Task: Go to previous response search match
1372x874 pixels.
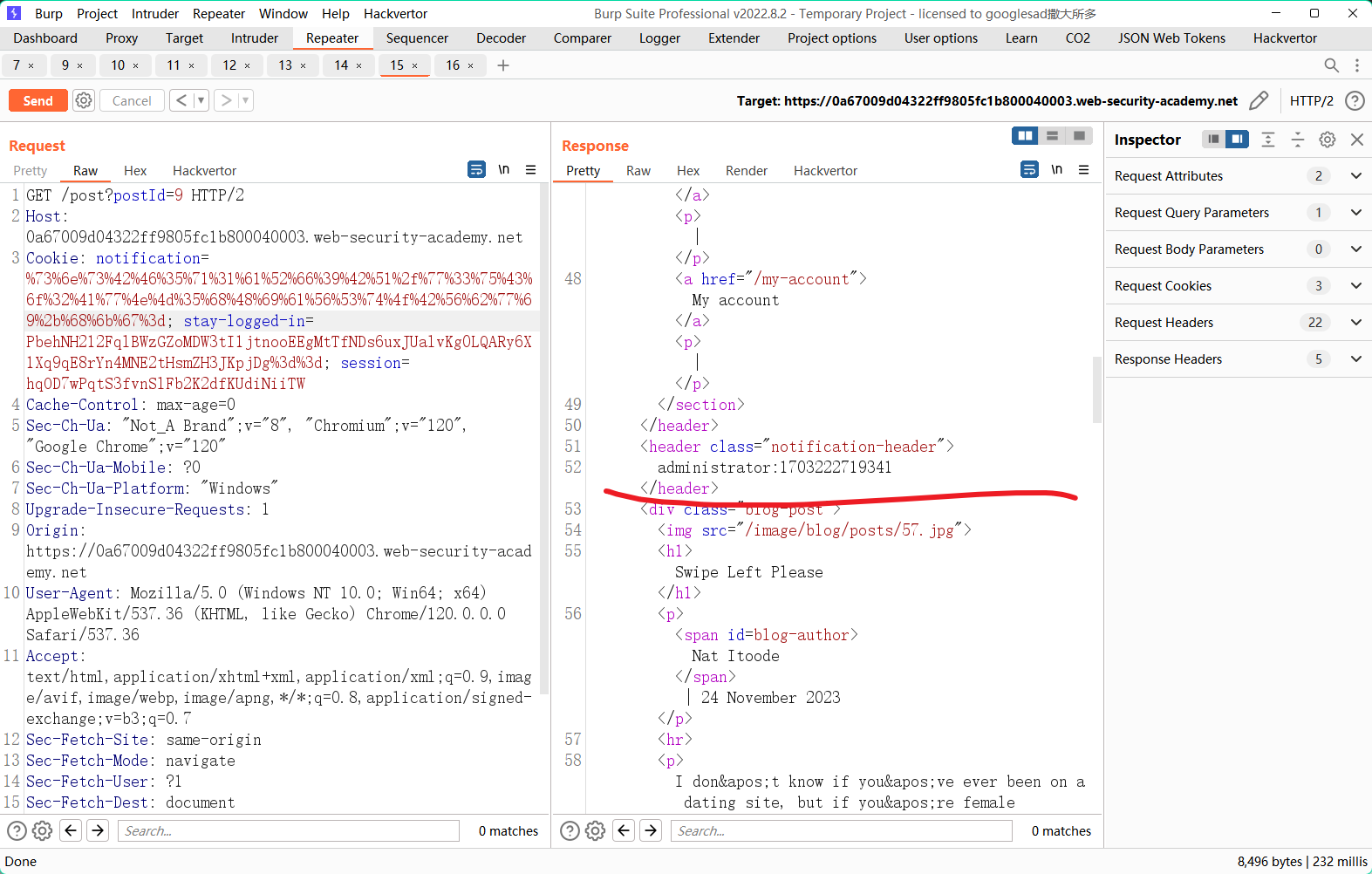Action: [x=625, y=830]
